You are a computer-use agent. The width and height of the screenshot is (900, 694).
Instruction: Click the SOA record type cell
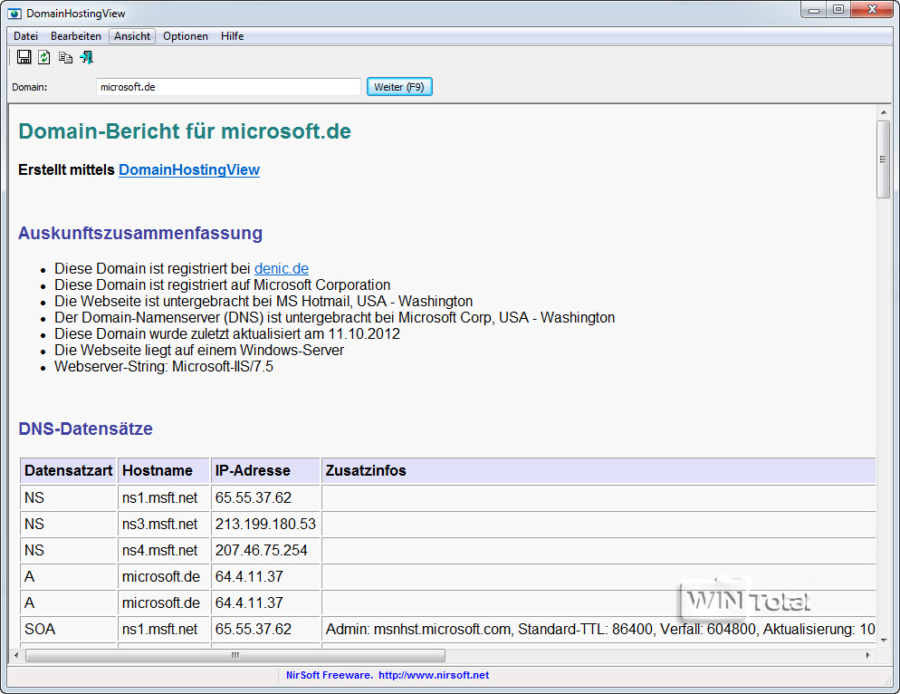pos(68,629)
